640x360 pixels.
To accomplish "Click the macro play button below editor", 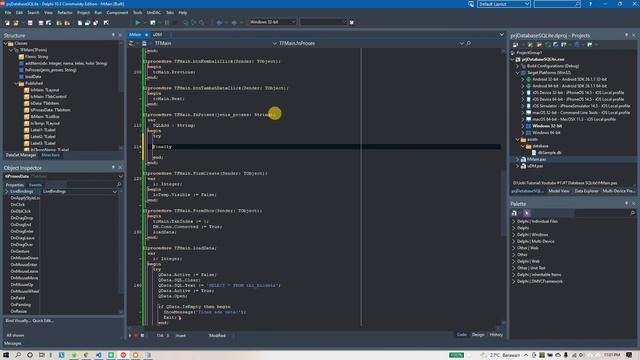I will pyautogui.click(x=130, y=336).
